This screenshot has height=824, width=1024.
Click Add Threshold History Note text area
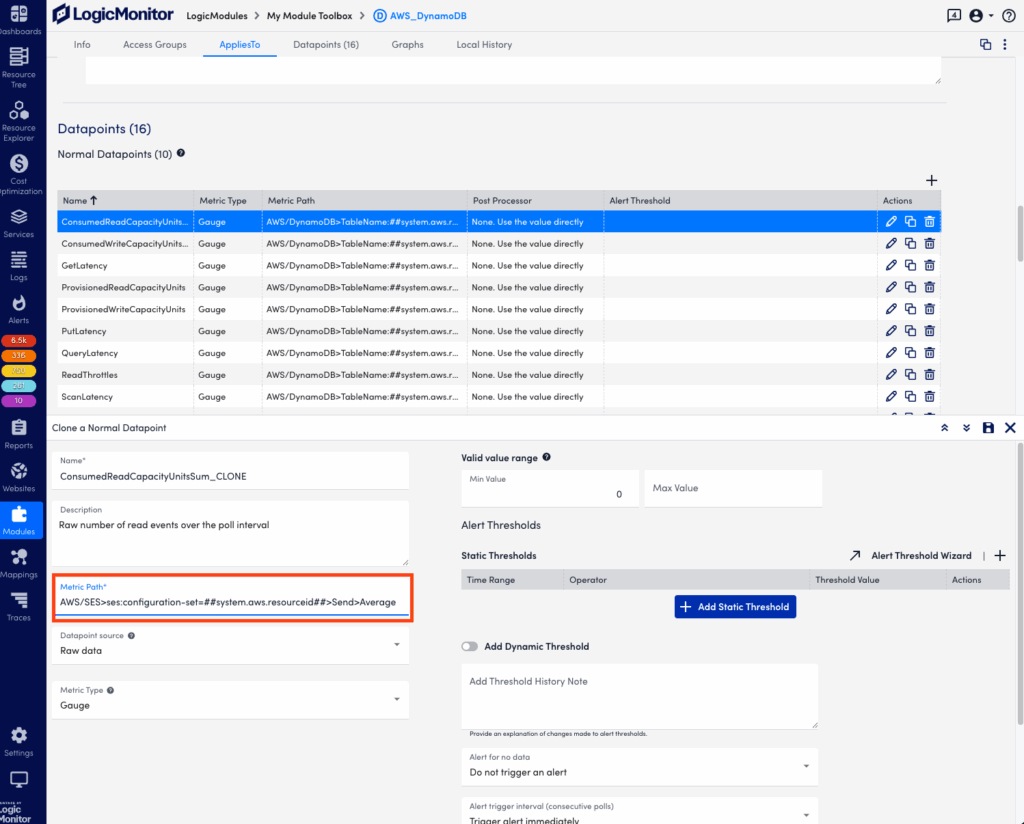pyautogui.click(x=640, y=696)
